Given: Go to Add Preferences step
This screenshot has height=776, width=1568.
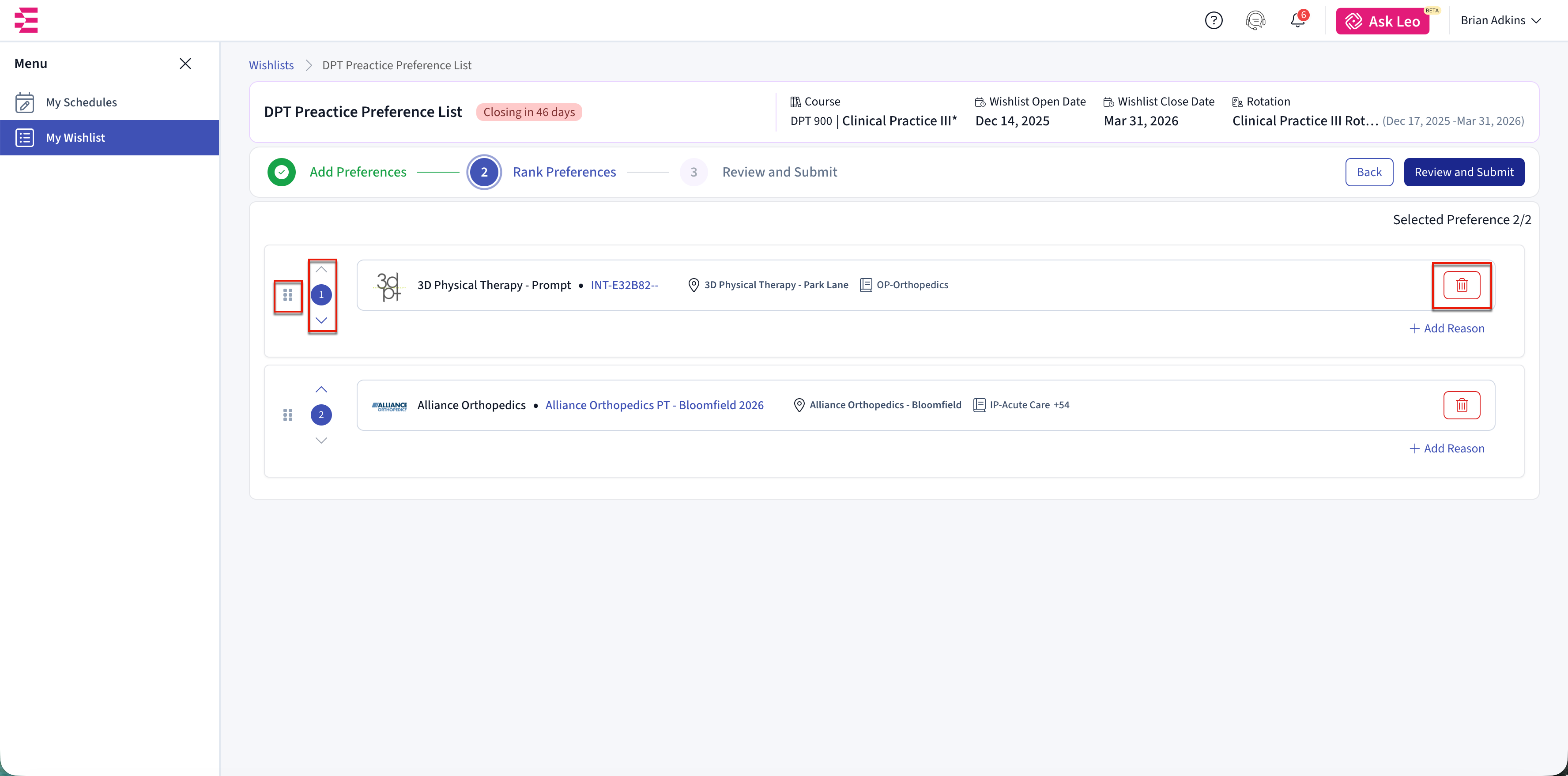Looking at the screenshot, I should 357,172.
